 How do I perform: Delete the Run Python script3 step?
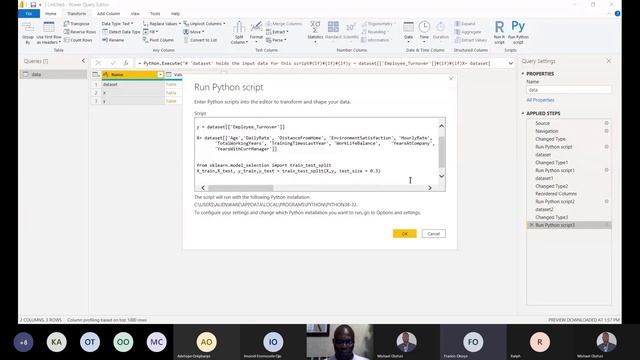tap(531, 225)
